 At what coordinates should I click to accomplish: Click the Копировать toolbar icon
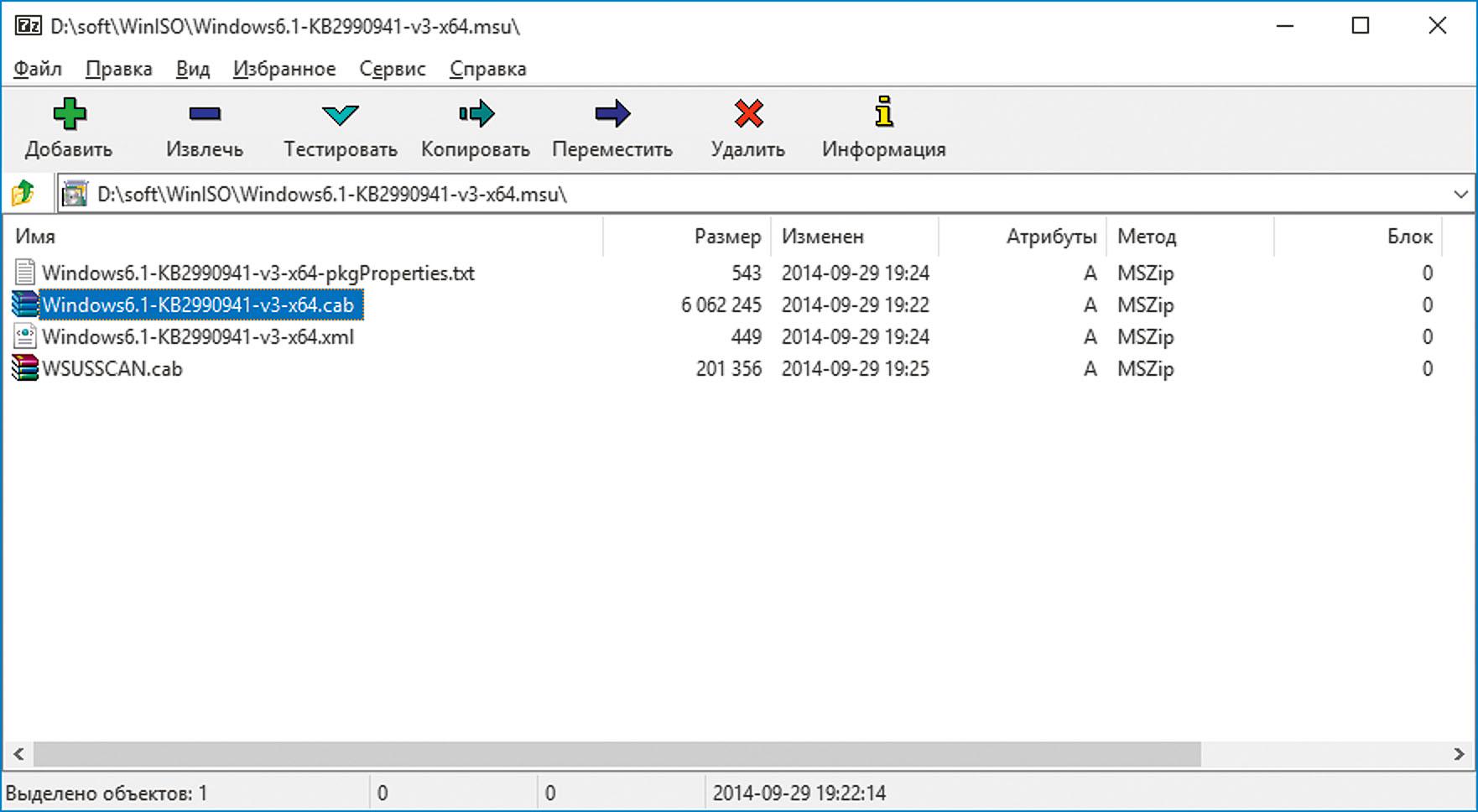click(x=476, y=114)
